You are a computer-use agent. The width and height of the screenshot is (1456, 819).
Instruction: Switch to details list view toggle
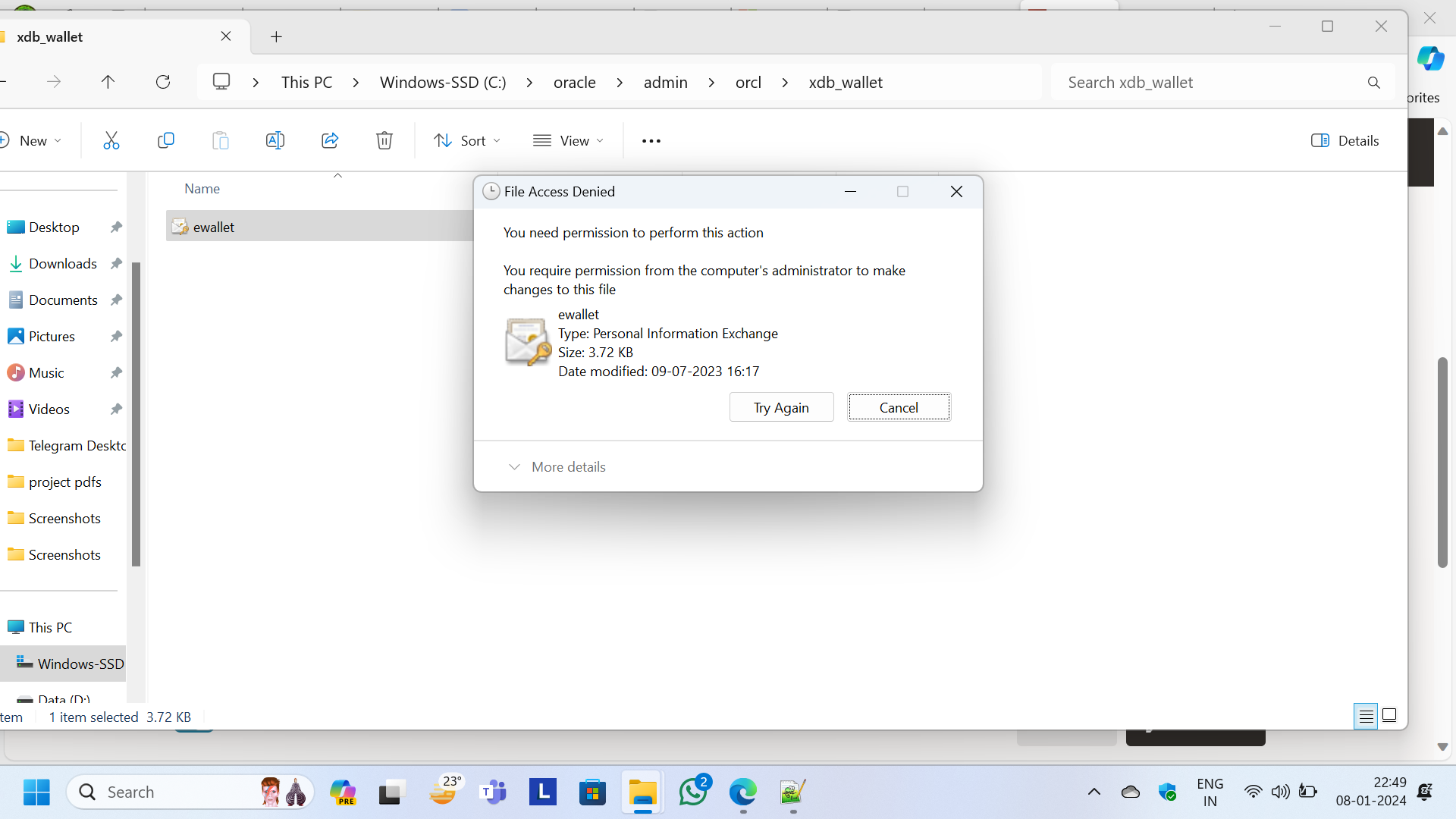pos(1366,715)
